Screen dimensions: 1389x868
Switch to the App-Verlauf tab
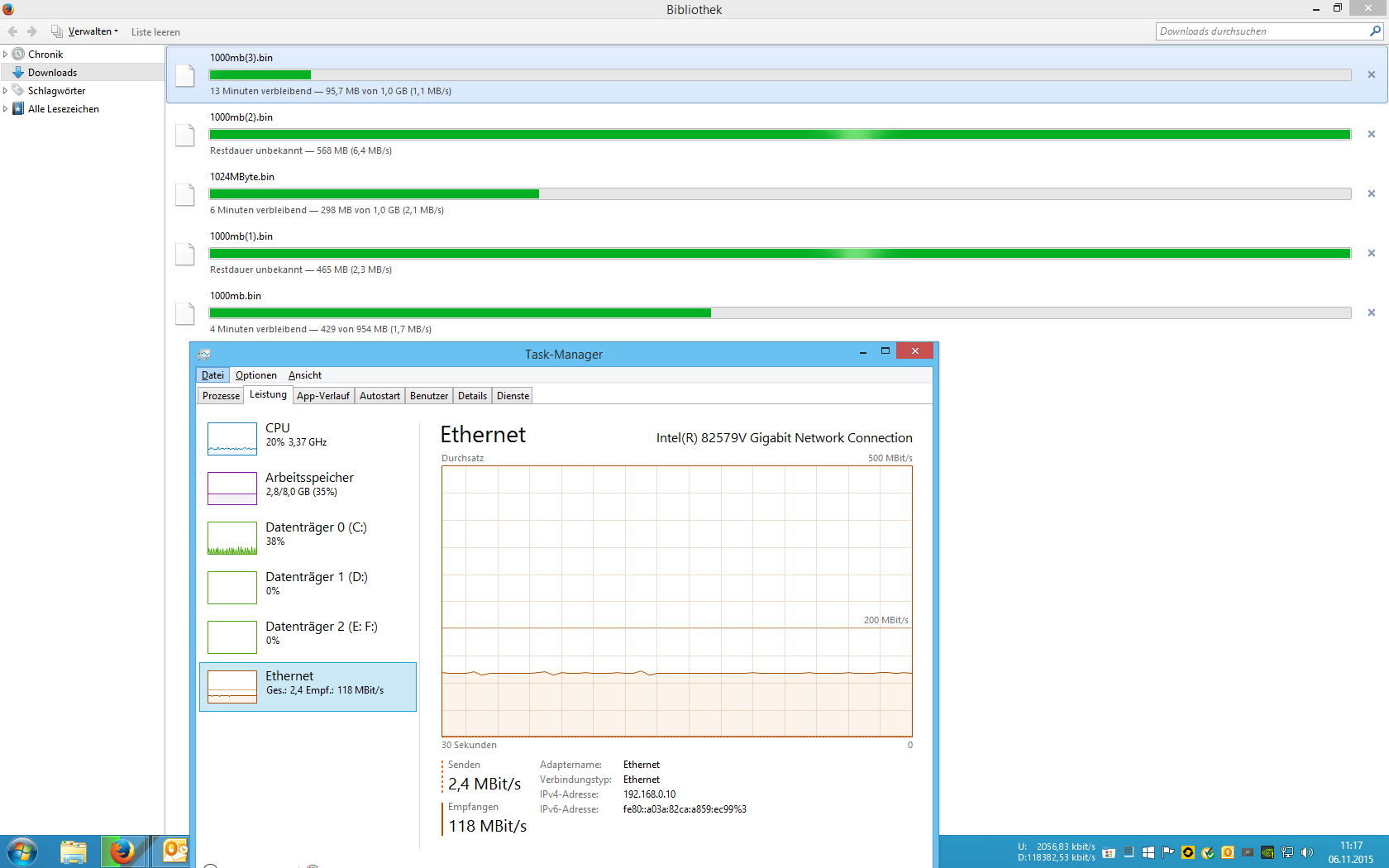[x=323, y=396]
